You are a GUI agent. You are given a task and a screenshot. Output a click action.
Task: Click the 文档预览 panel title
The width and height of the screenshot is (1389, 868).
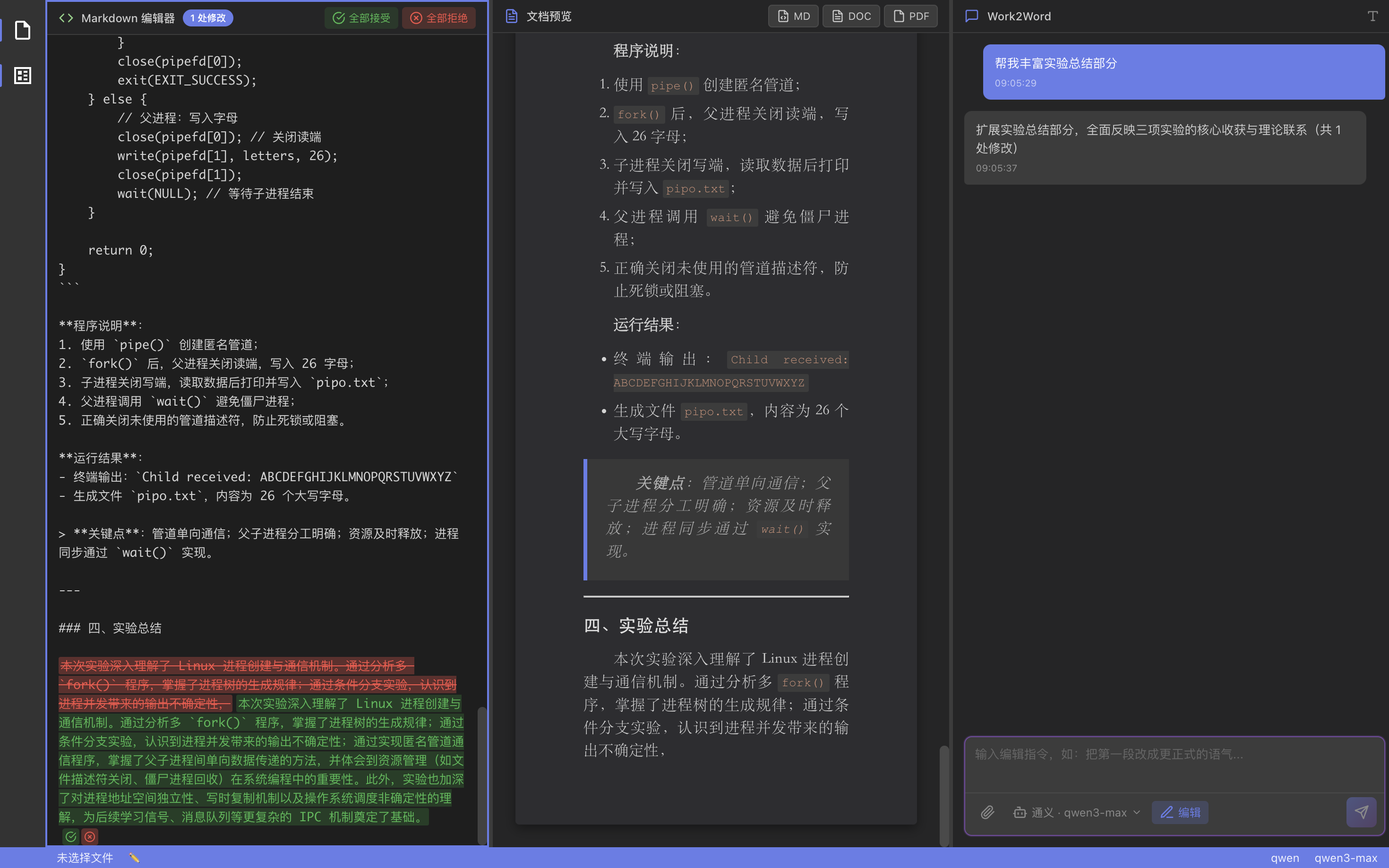point(549,16)
